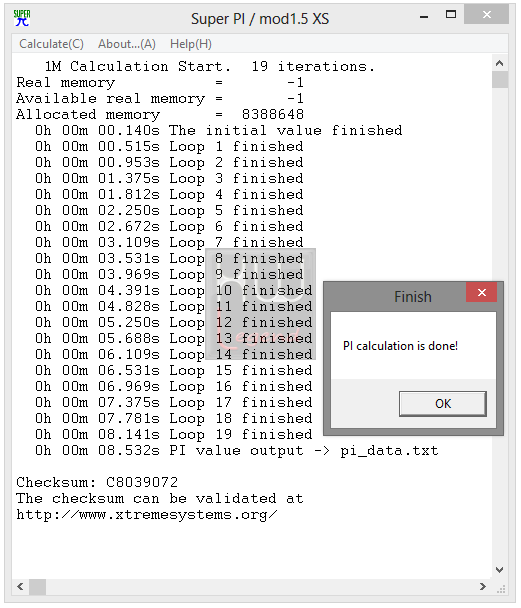Click the vertical scrollbar down arrow

[500, 570]
